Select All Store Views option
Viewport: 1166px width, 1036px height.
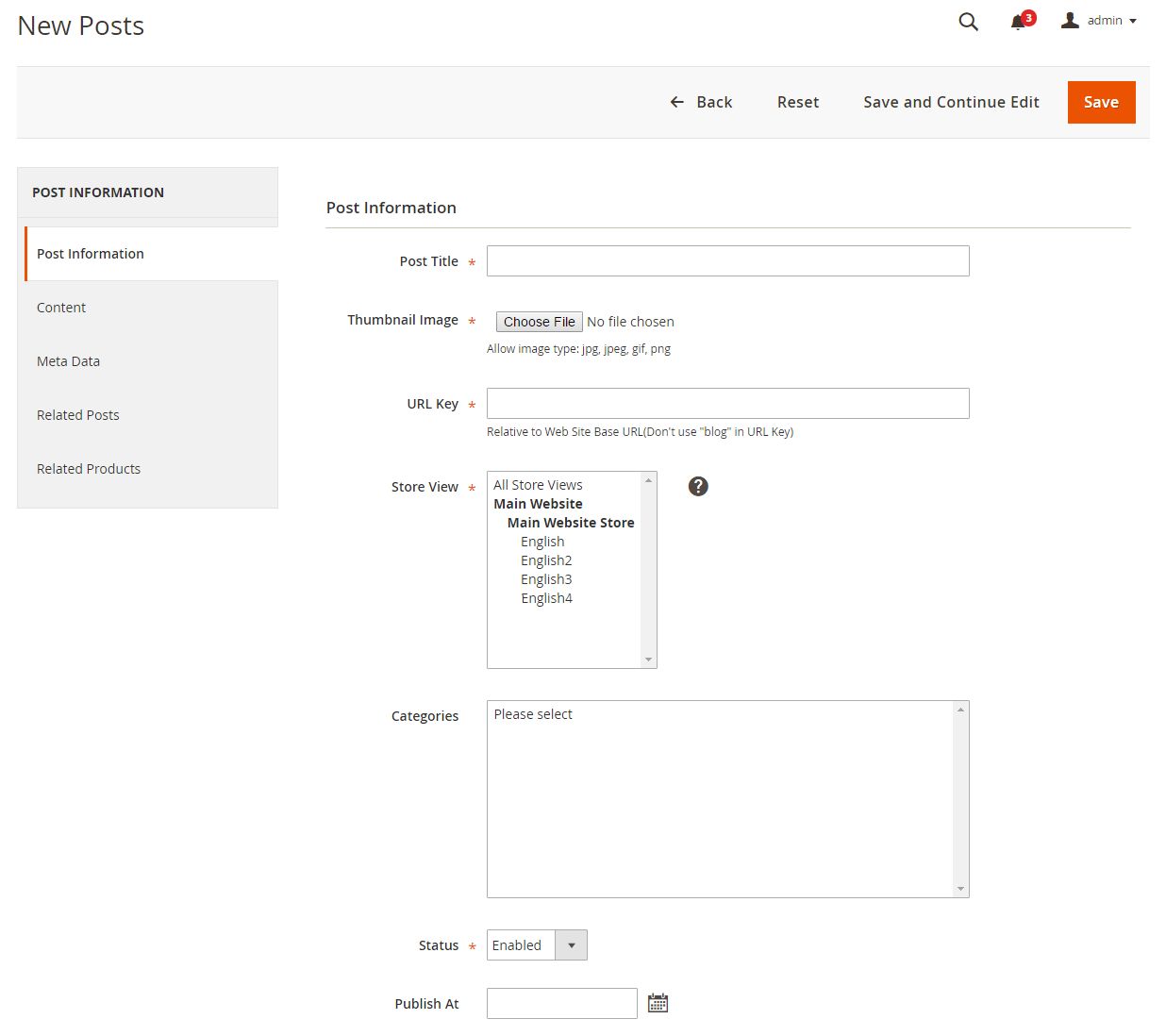click(x=538, y=485)
